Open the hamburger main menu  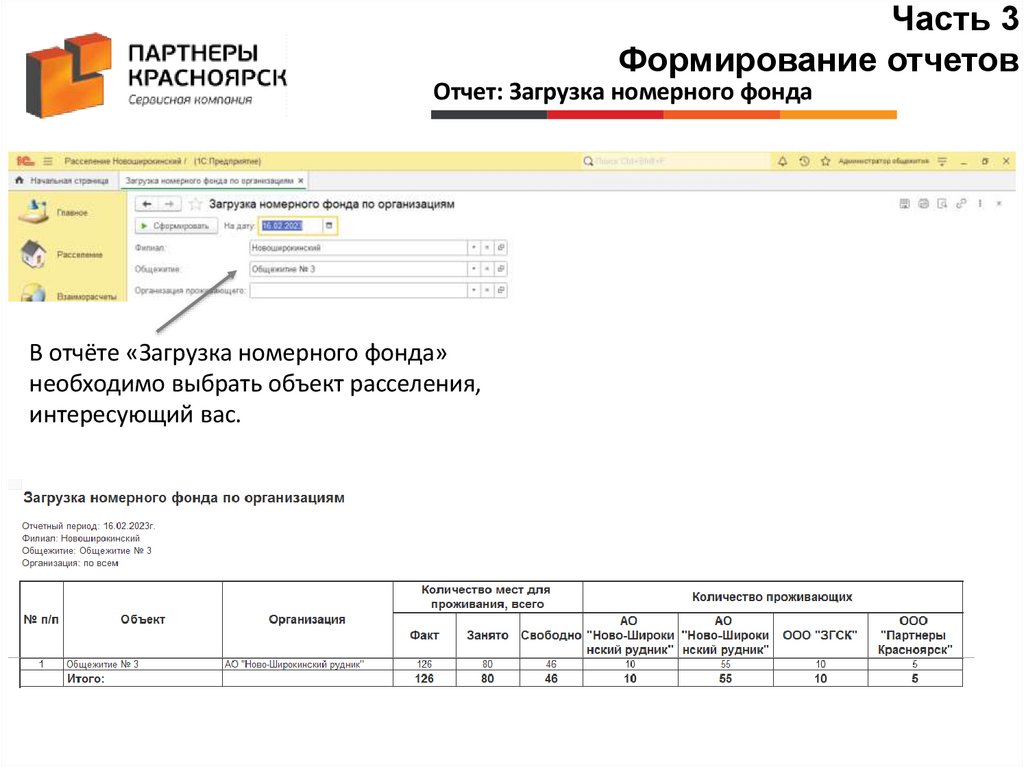pos(48,161)
